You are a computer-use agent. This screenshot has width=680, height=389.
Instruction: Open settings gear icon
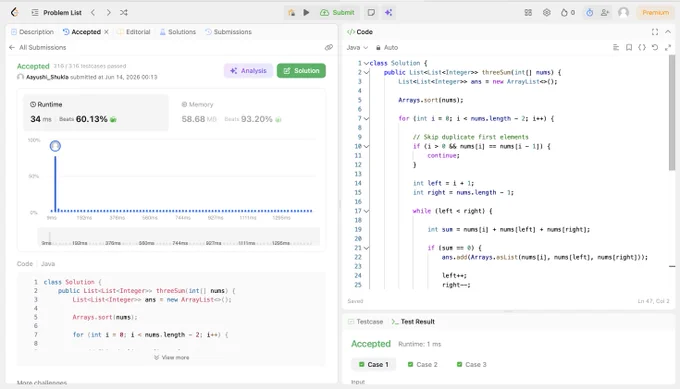coord(546,13)
